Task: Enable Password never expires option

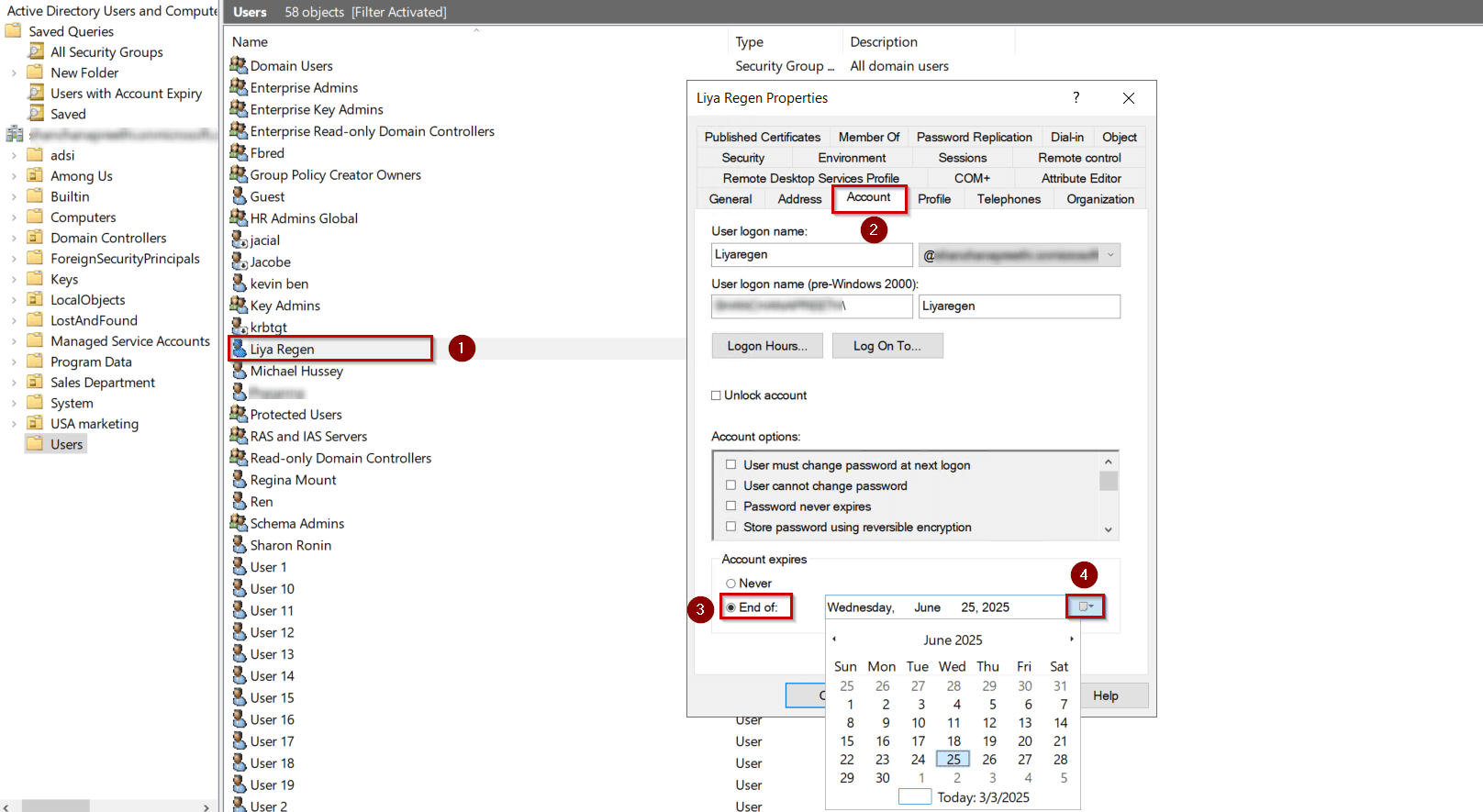Action: 731,506
